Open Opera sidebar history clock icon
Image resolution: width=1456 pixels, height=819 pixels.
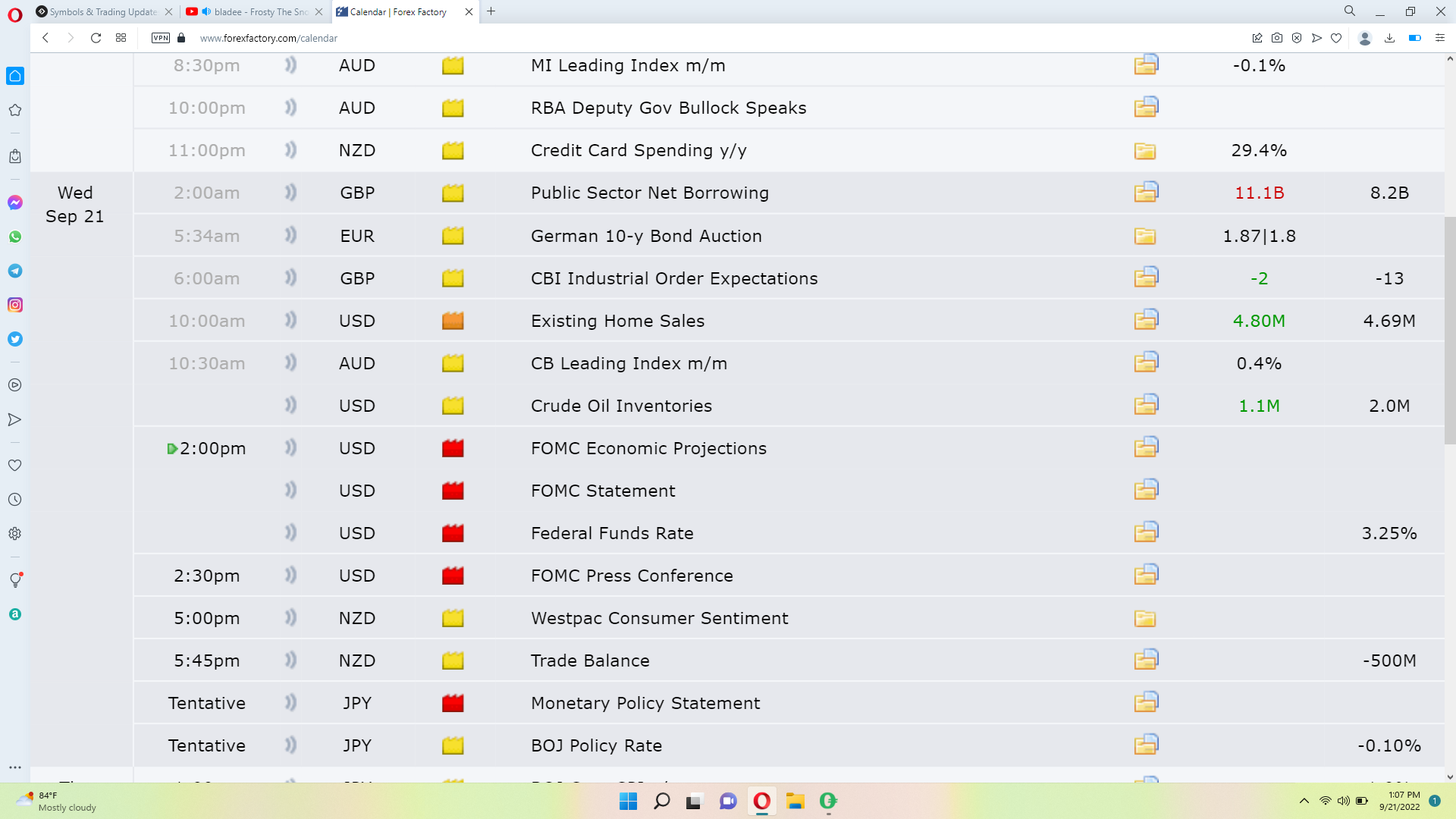(x=15, y=499)
